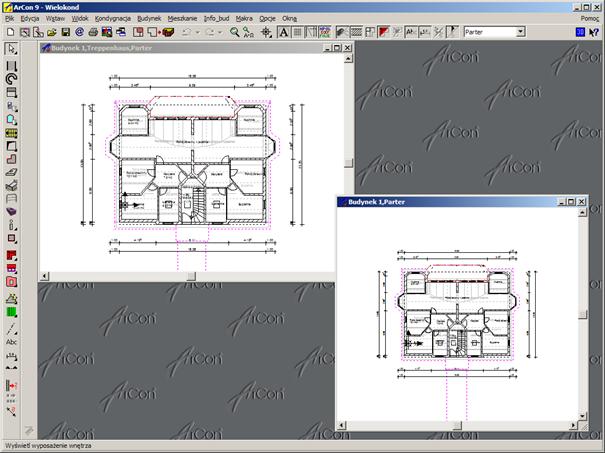Select the purple solid element tool
The height and width of the screenshot is (453, 605).
[x=12, y=212]
